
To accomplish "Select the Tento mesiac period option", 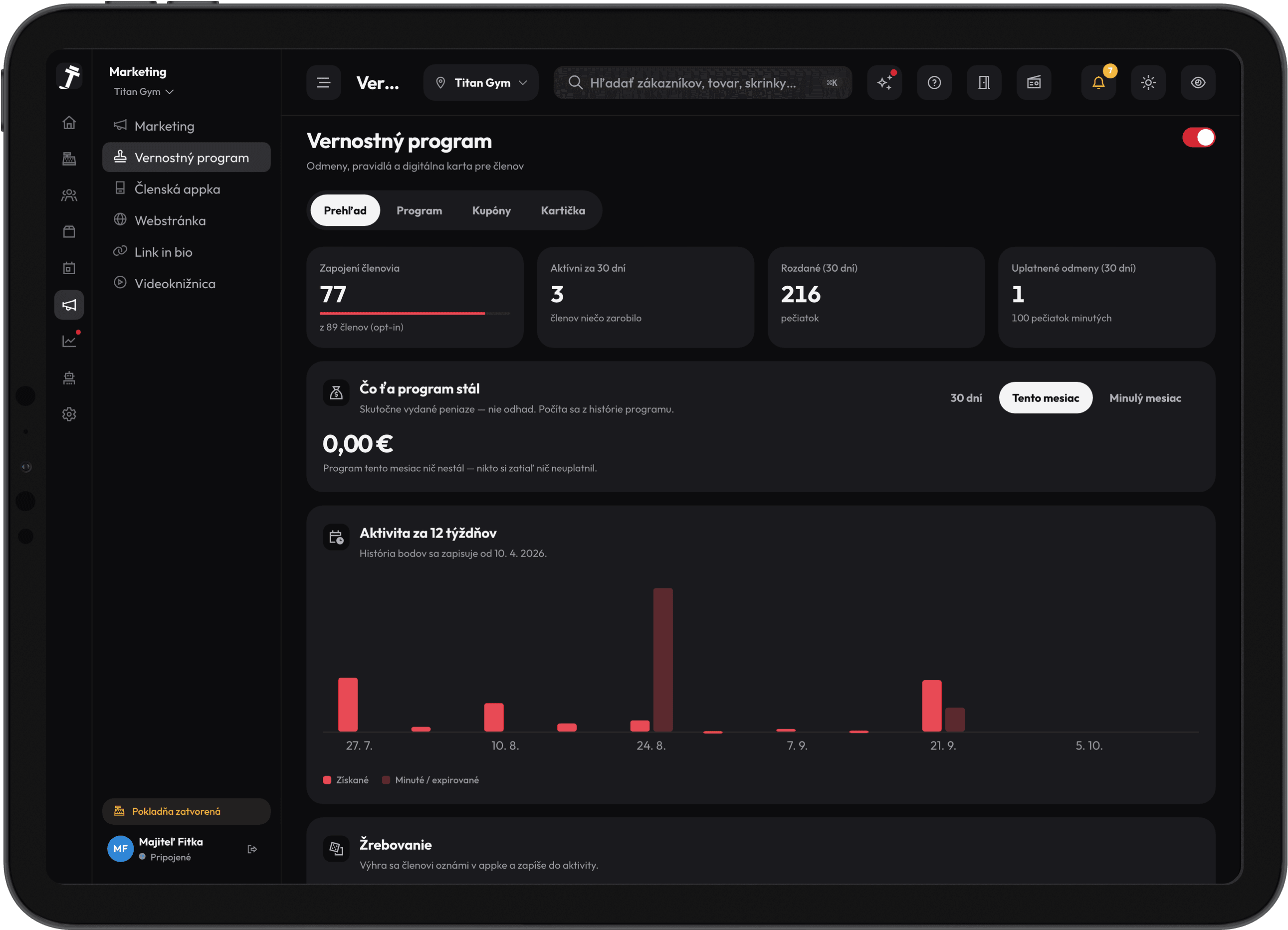I will pos(1046,398).
